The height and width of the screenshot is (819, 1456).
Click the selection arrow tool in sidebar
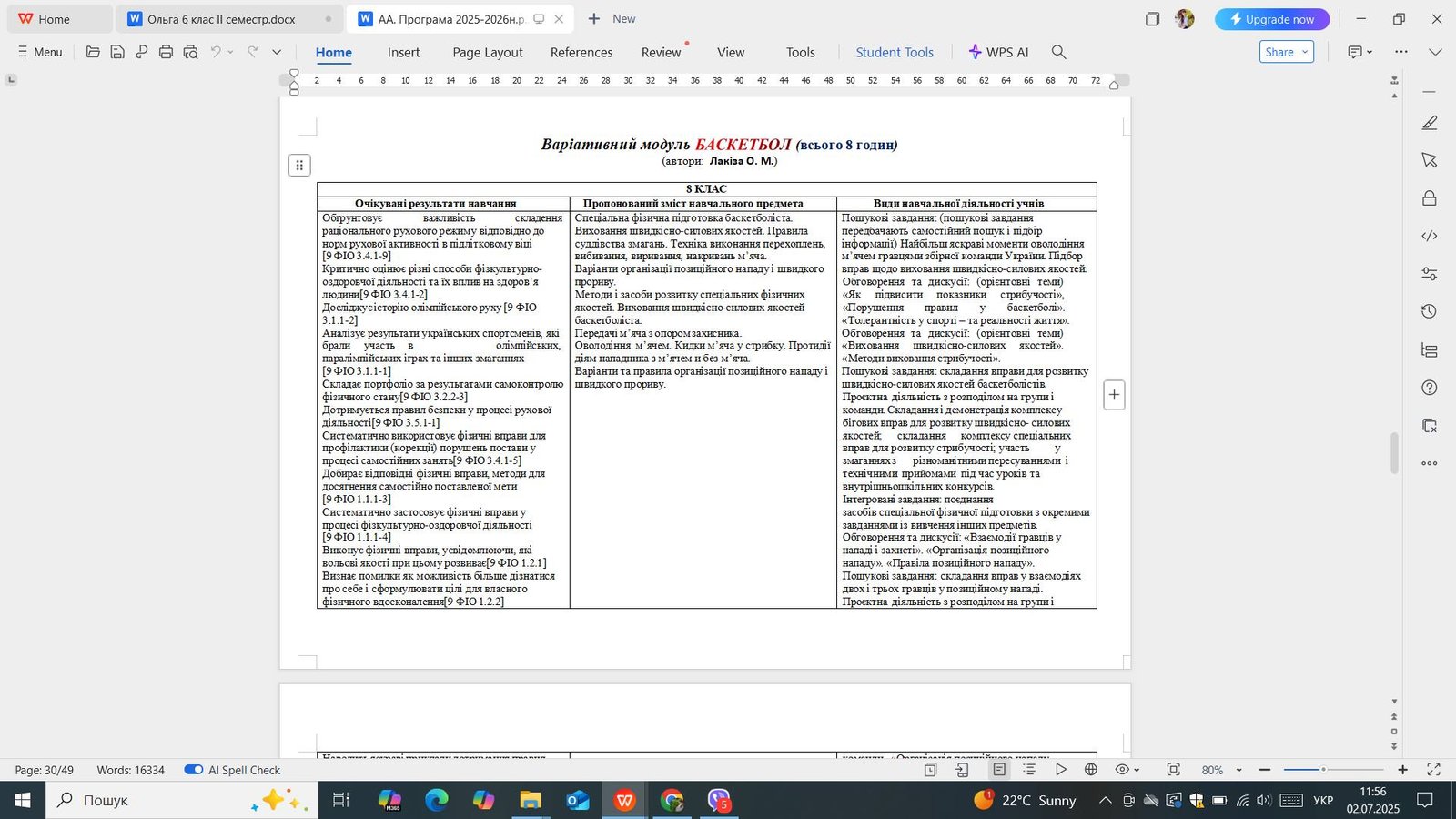coord(1430,160)
